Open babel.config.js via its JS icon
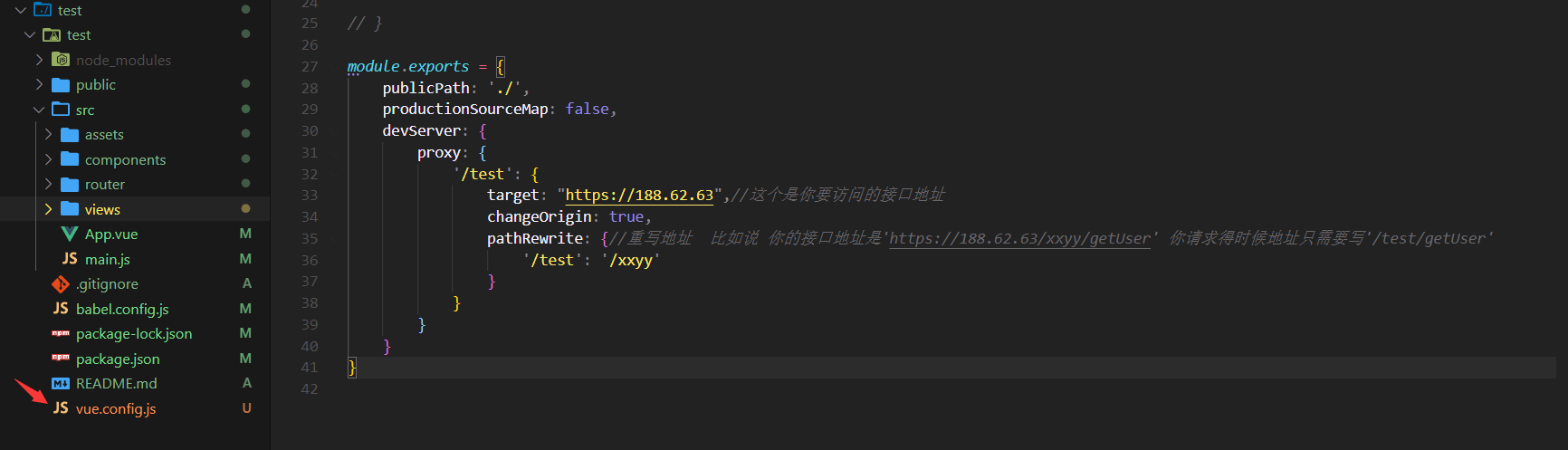This screenshot has height=450, width=1568. tap(61, 309)
